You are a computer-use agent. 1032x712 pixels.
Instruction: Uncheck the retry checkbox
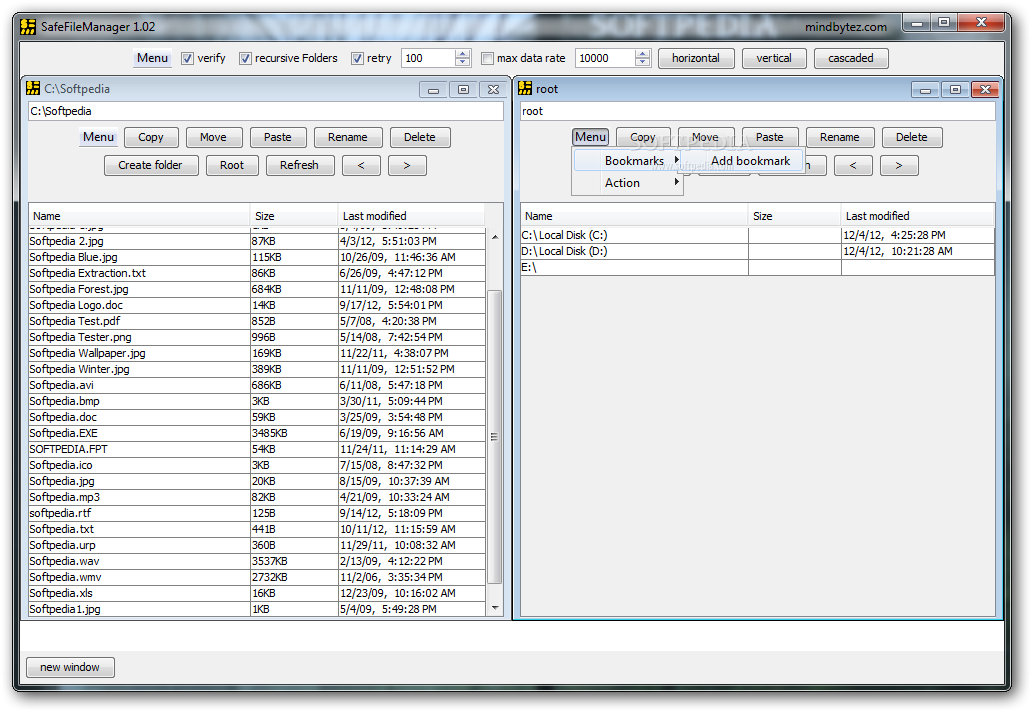pyautogui.click(x=357, y=59)
